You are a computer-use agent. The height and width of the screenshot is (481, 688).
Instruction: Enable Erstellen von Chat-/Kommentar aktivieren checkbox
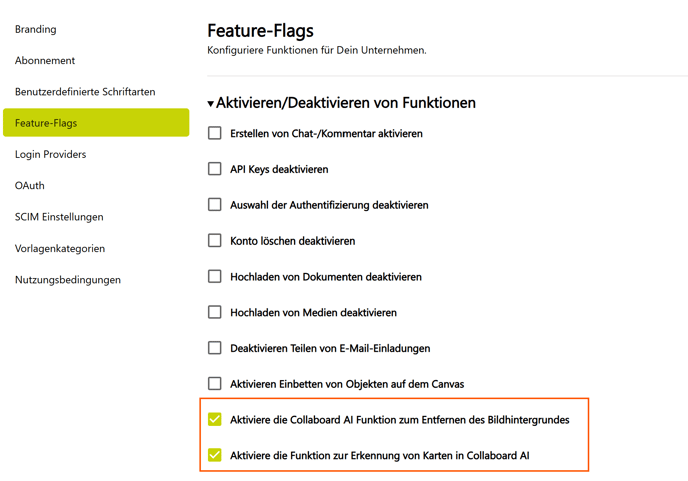pos(214,133)
